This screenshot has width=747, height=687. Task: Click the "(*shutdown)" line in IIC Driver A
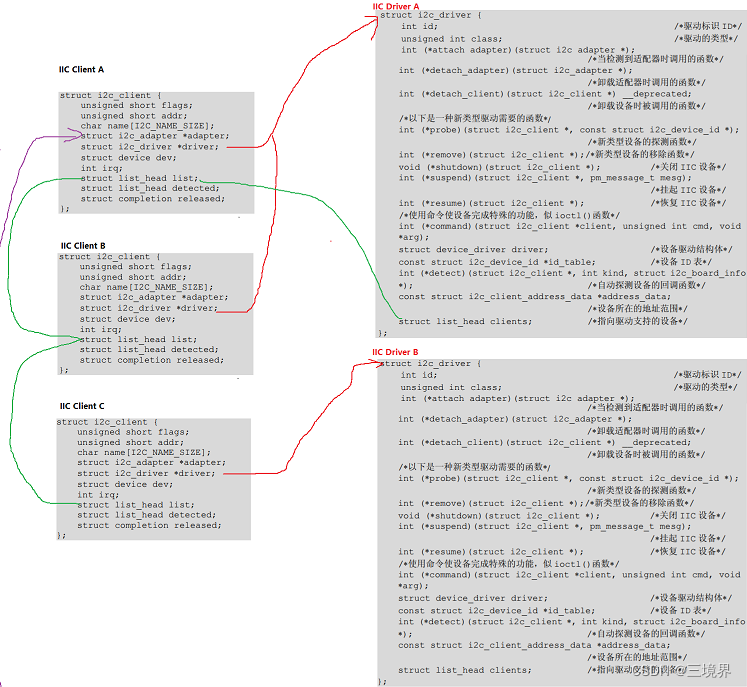point(500,167)
